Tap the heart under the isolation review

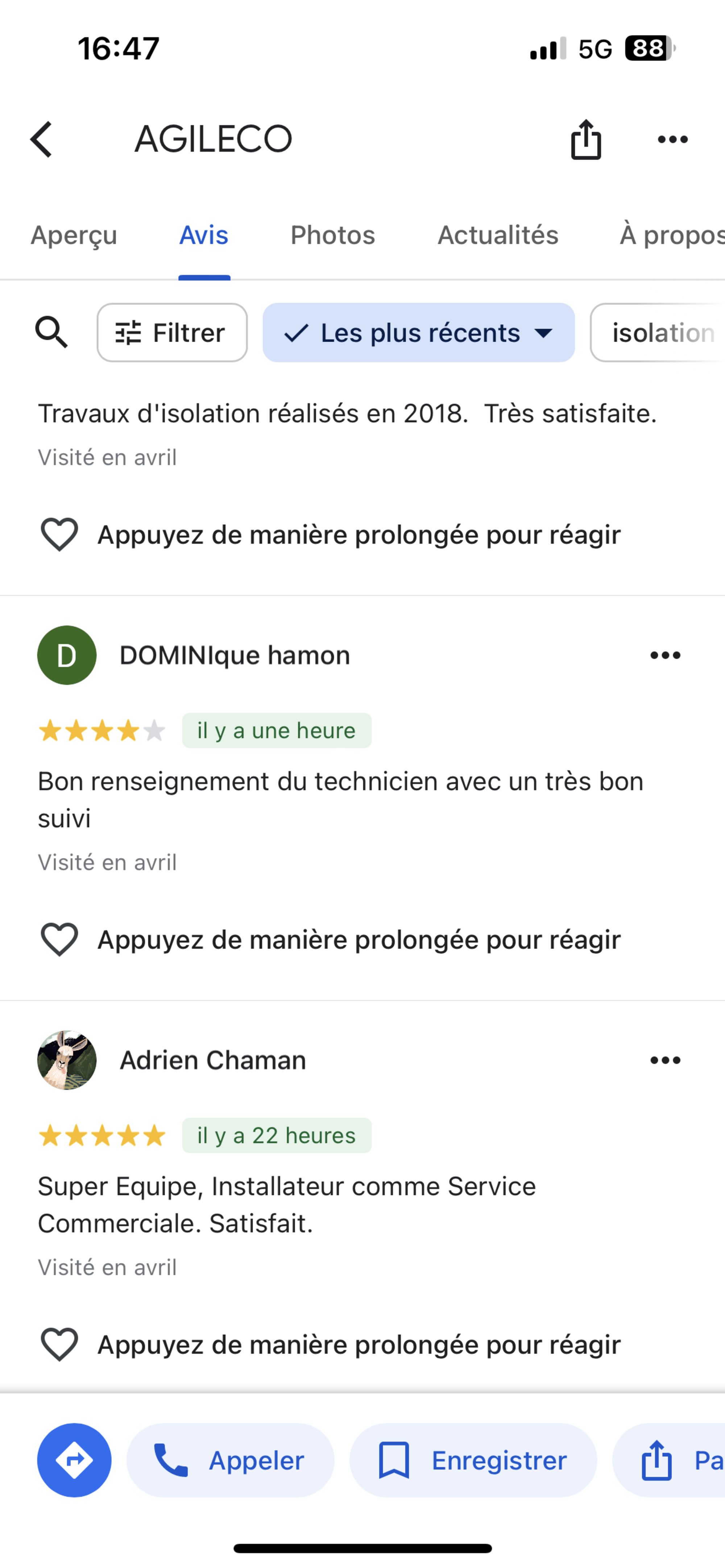(59, 534)
